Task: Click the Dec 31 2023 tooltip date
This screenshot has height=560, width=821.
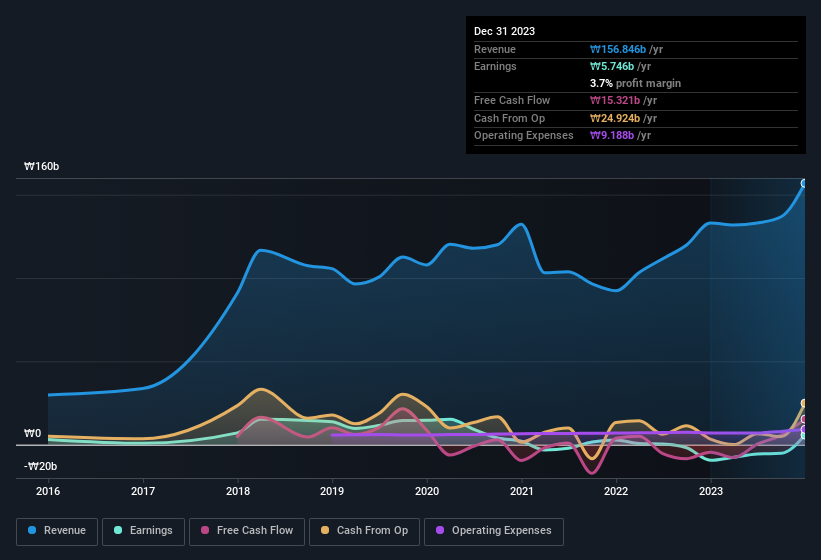Action: tap(504, 31)
